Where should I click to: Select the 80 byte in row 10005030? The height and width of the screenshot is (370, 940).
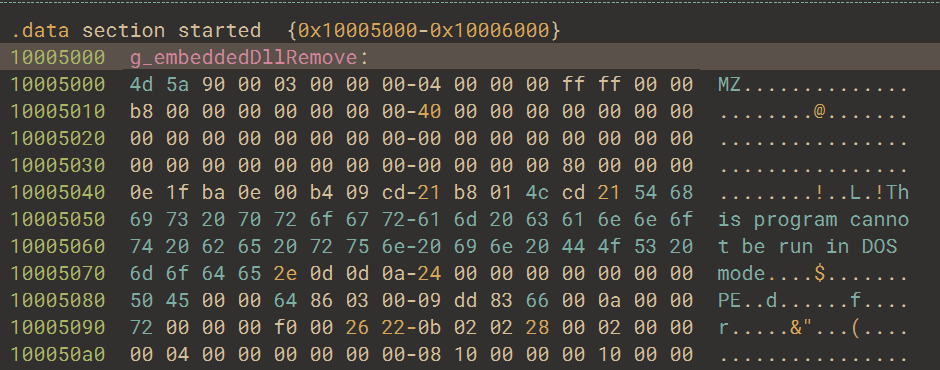click(574, 166)
